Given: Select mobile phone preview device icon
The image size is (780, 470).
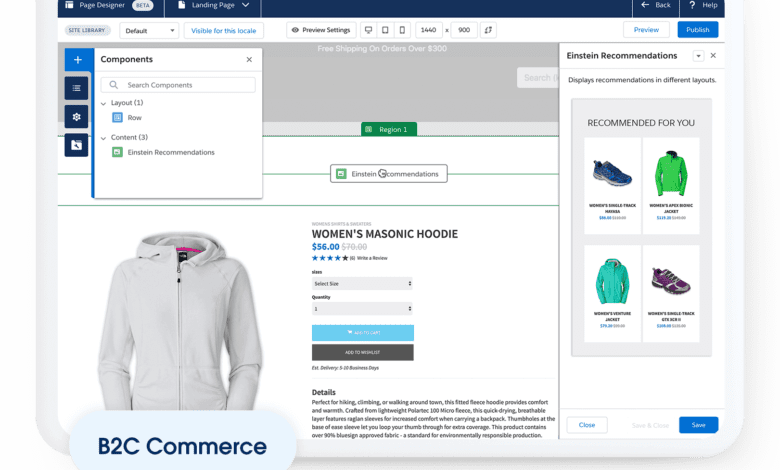Looking at the screenshot, I should click(402, 30).
